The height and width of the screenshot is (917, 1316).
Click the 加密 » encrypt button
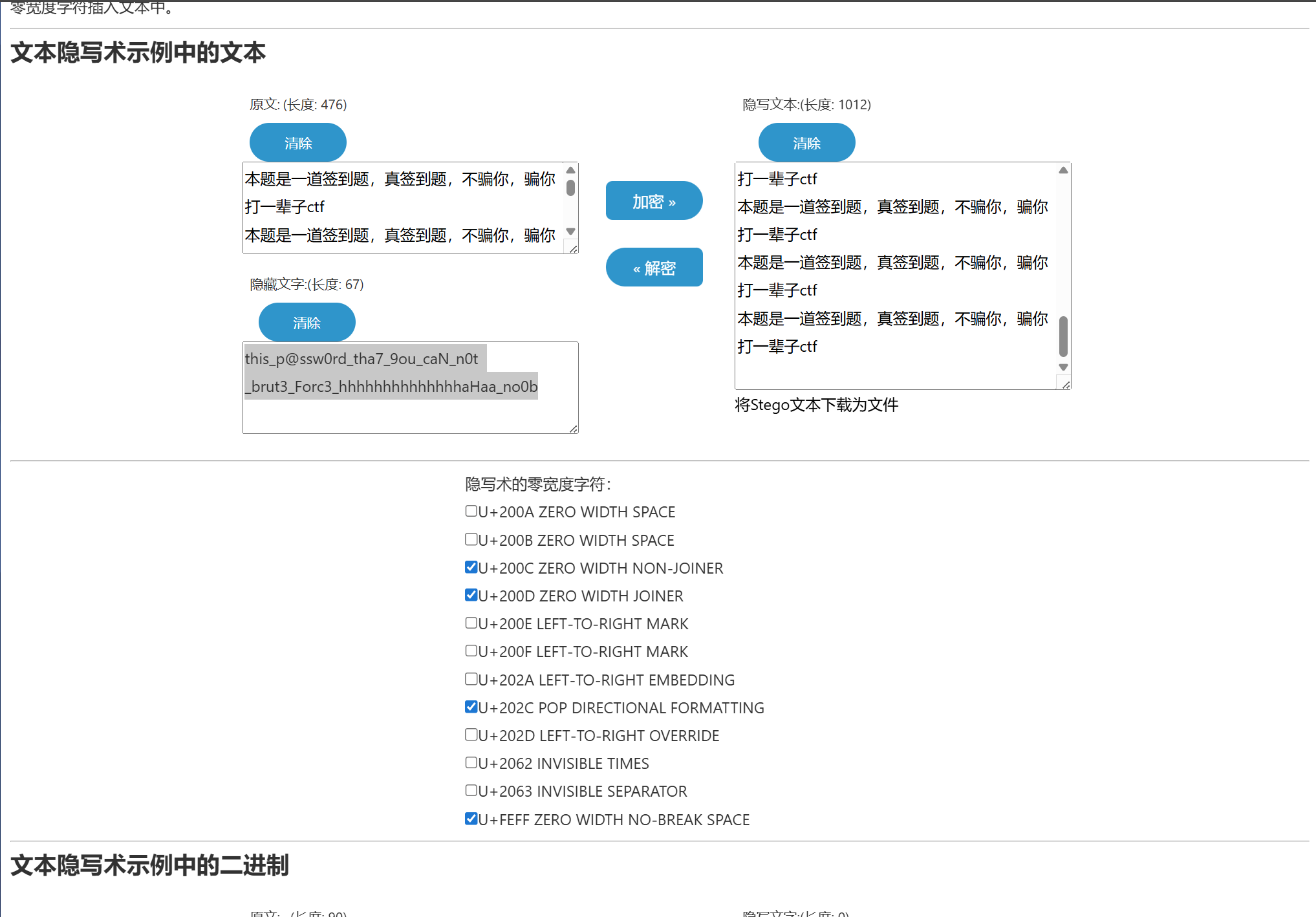[654, 201]
